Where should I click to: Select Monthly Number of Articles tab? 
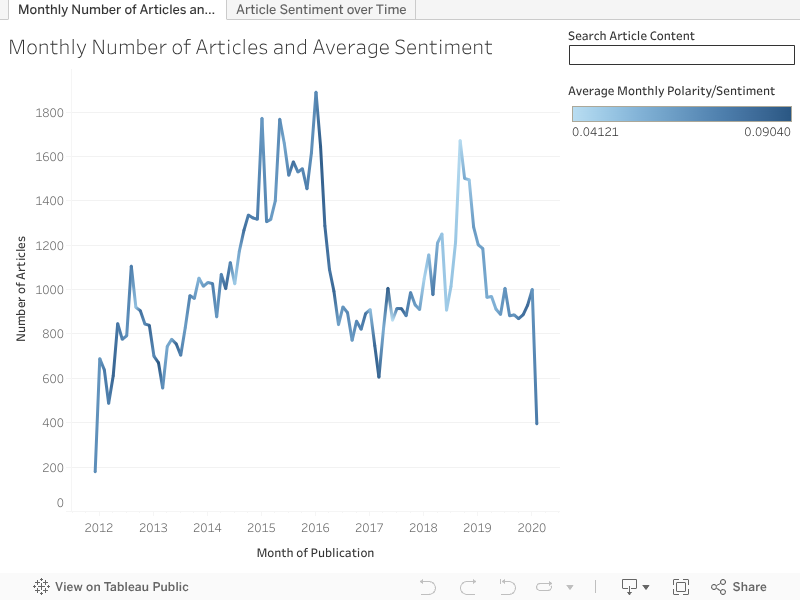pyautogui.click(x=116, y=9)
